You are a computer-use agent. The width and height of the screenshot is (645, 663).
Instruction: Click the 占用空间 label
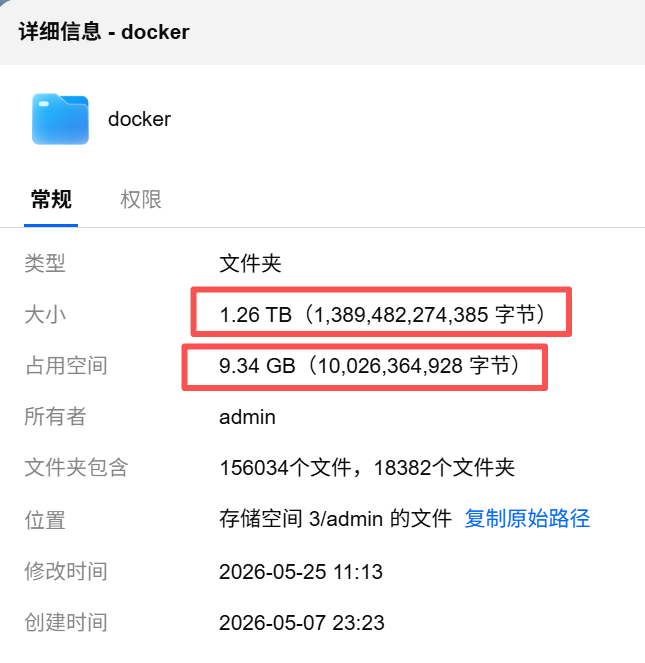(66, 366)
